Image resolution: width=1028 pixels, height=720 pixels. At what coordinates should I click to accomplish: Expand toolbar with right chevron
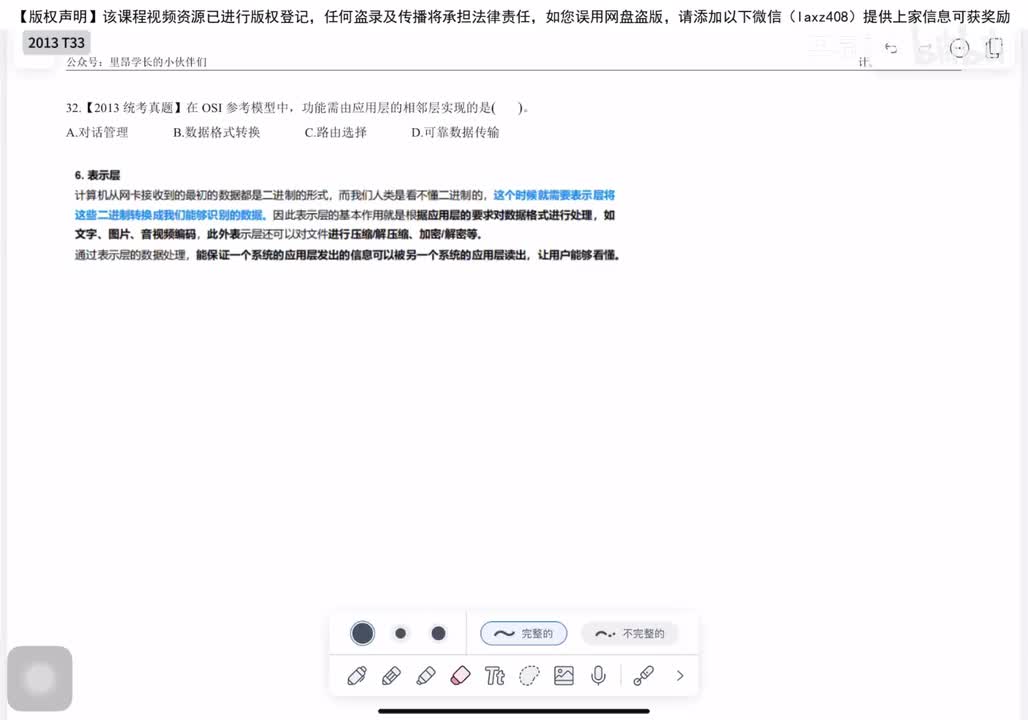[x=680, y=675]
